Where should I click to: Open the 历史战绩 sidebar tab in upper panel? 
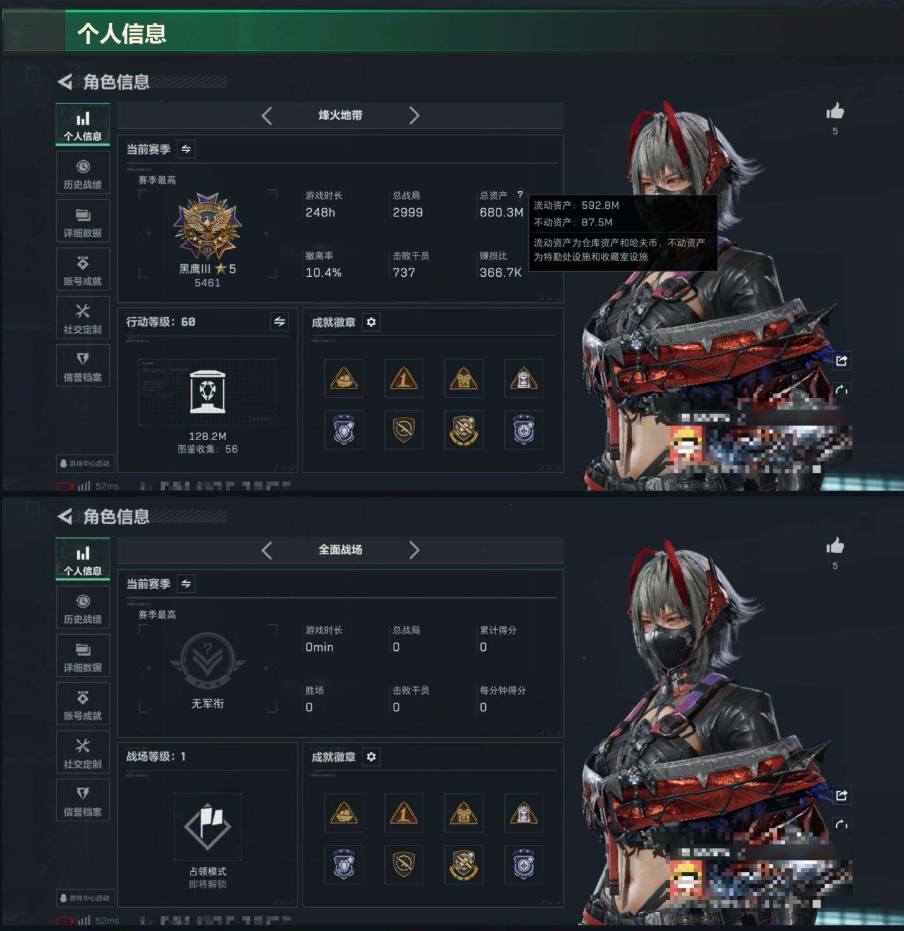83,173
